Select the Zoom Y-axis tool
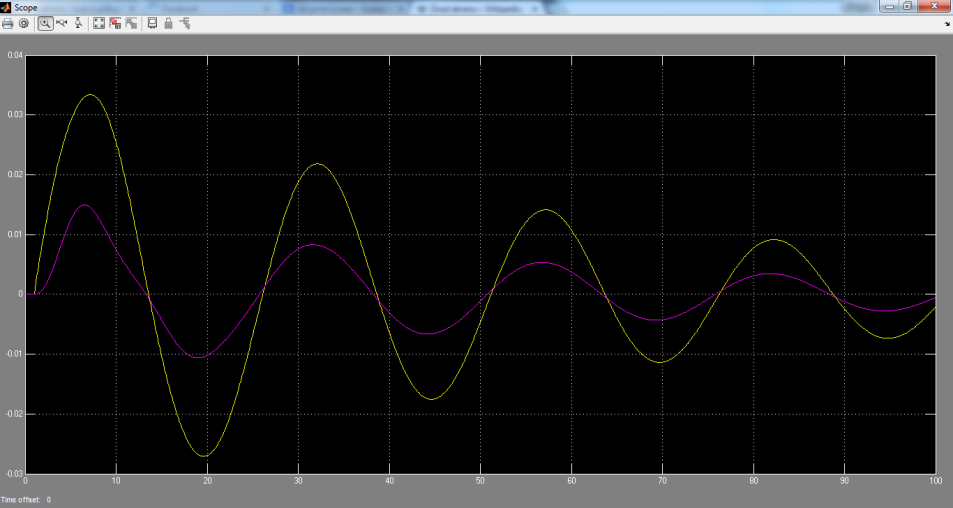 pos(78,23)
